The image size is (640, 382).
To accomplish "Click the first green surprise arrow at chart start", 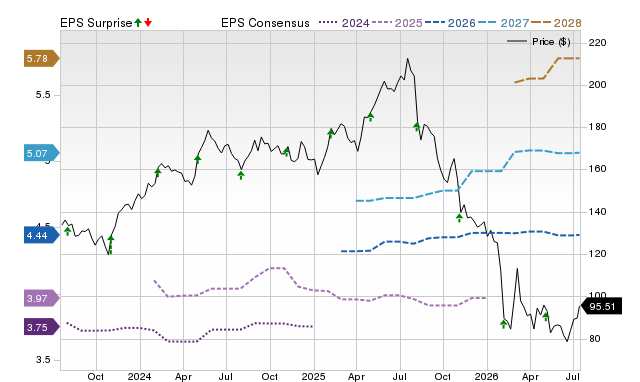I will pyautogui.click(x=68, y=231).
